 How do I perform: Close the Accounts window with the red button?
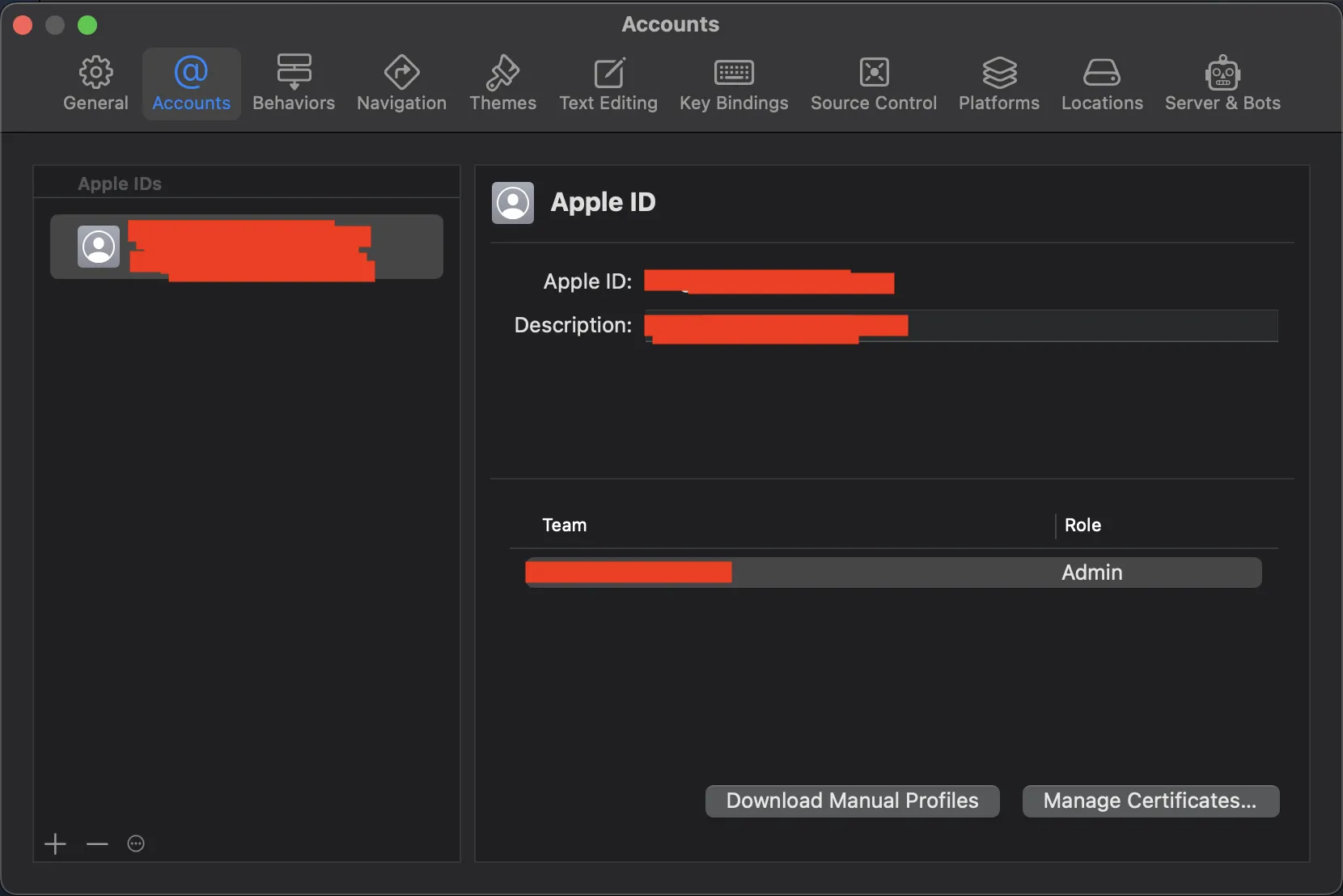click(23, 25)
